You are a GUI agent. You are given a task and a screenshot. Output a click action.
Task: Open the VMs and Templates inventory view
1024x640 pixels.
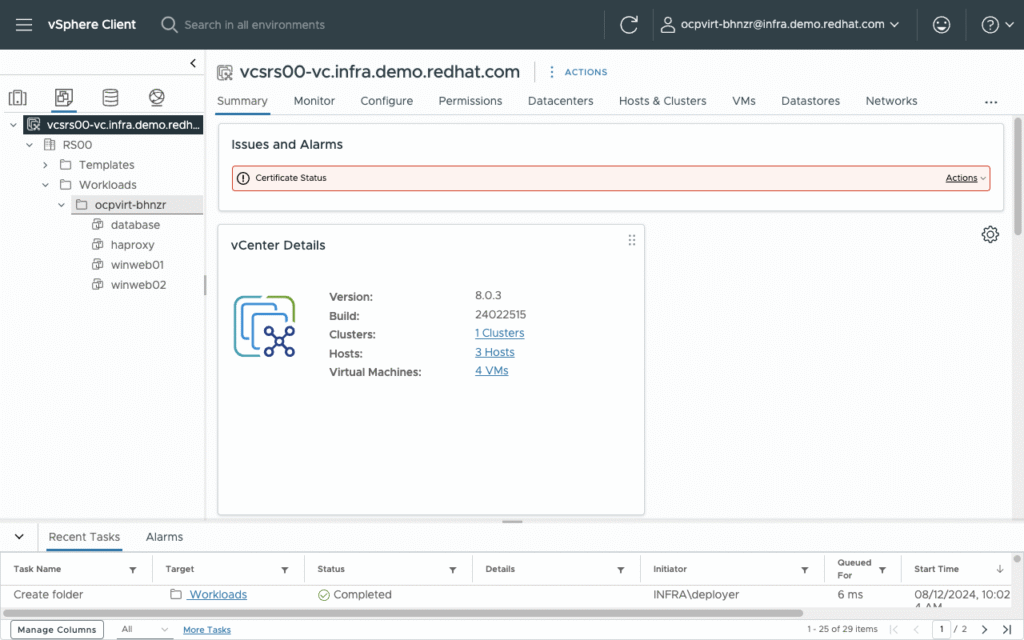click(x=63, y=97)
